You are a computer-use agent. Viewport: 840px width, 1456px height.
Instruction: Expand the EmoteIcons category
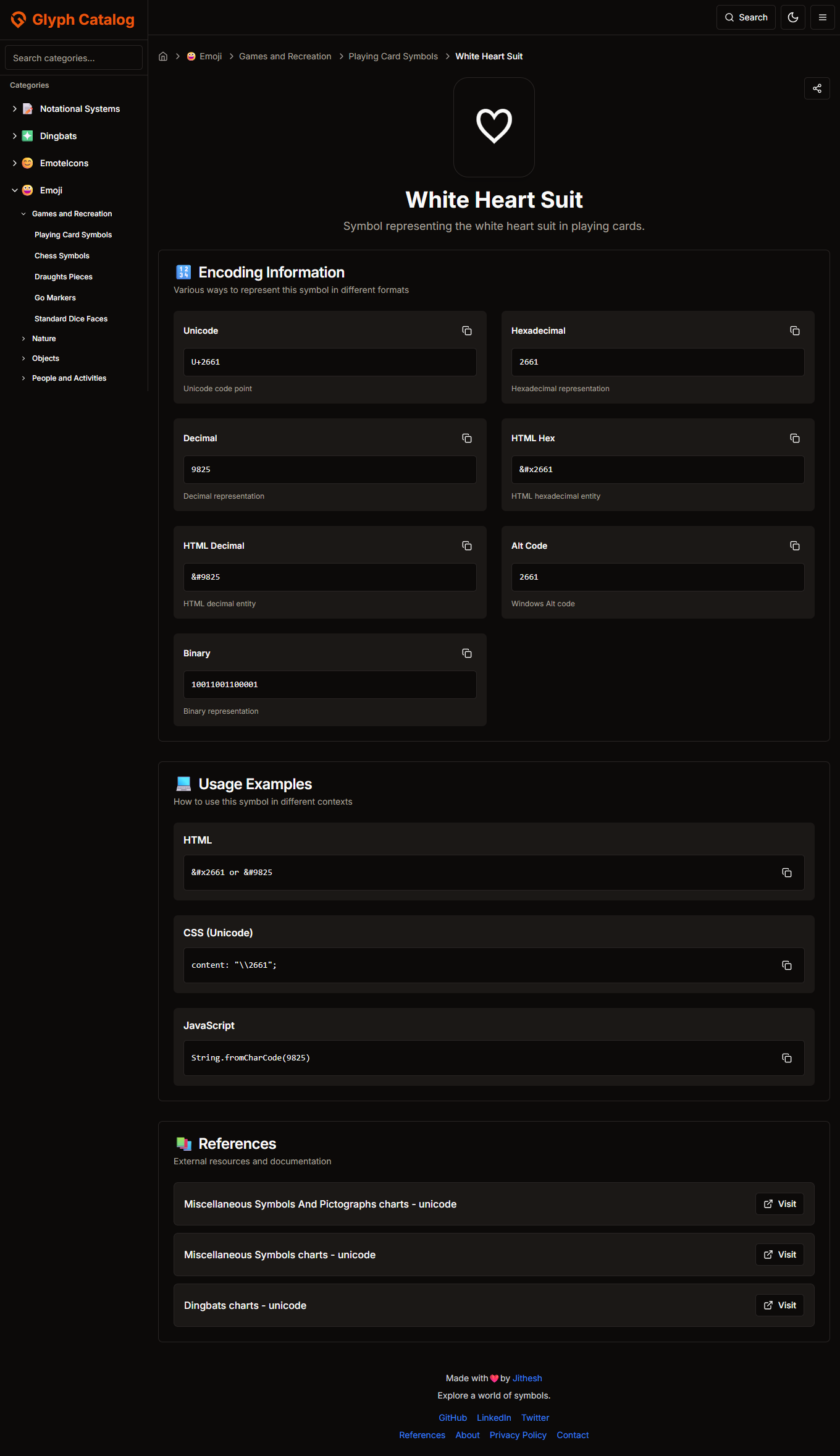(x=15, y=163)
